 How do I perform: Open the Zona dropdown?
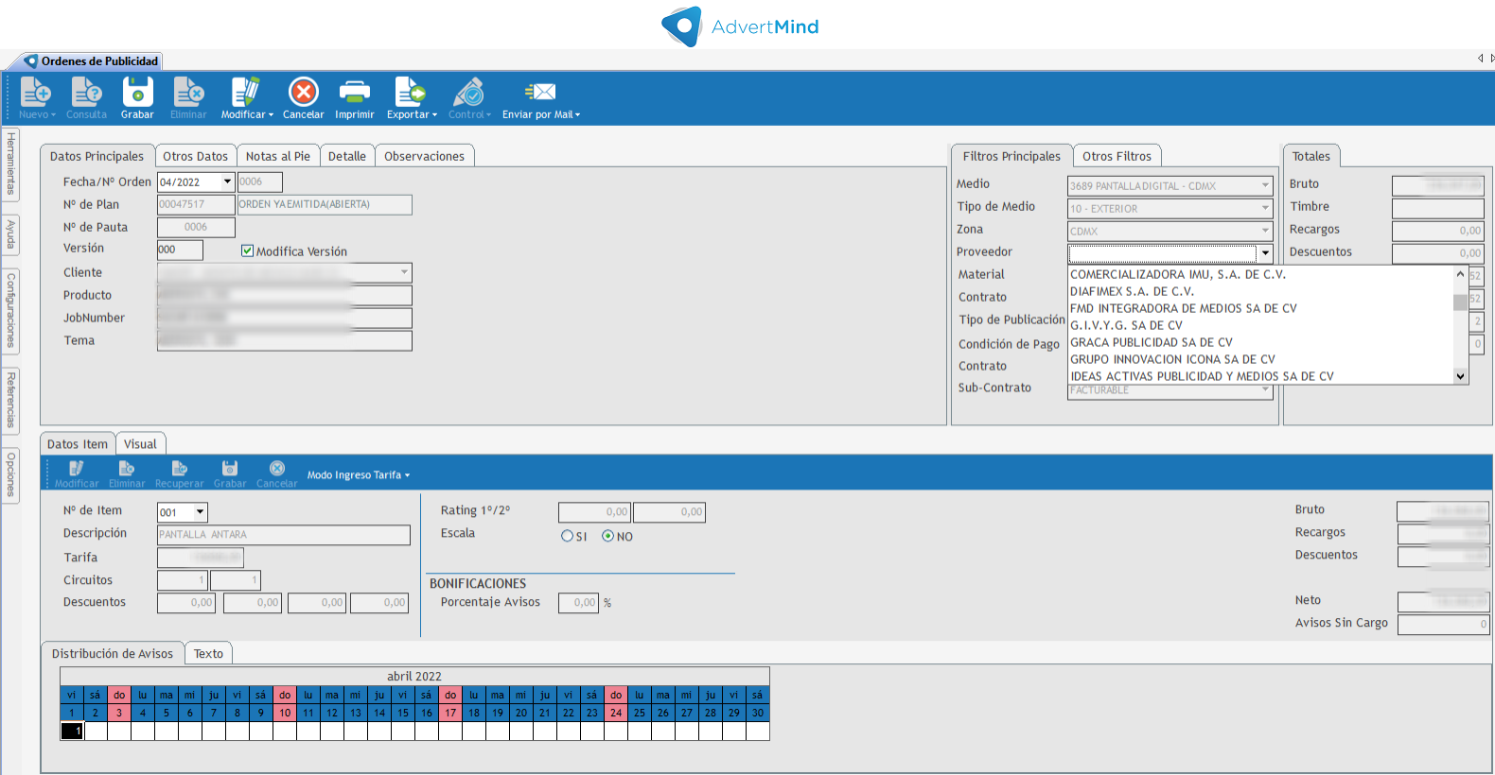tap(1265, 231)
